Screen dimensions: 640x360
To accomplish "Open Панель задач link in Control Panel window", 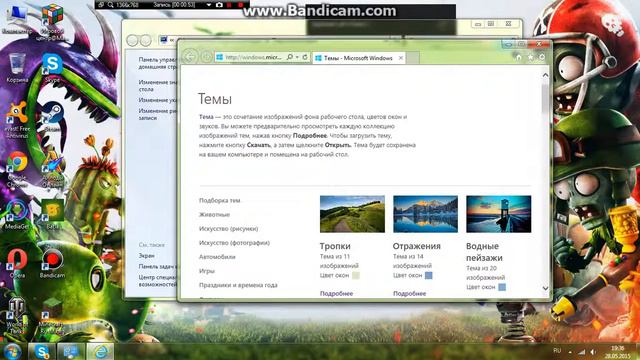I will (x=158, y=267).
